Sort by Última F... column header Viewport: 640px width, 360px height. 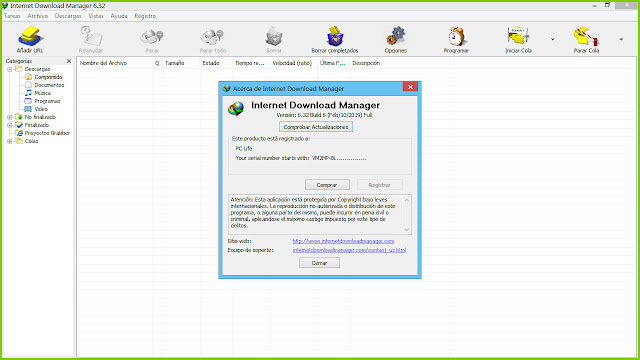(x=333, y=63)
